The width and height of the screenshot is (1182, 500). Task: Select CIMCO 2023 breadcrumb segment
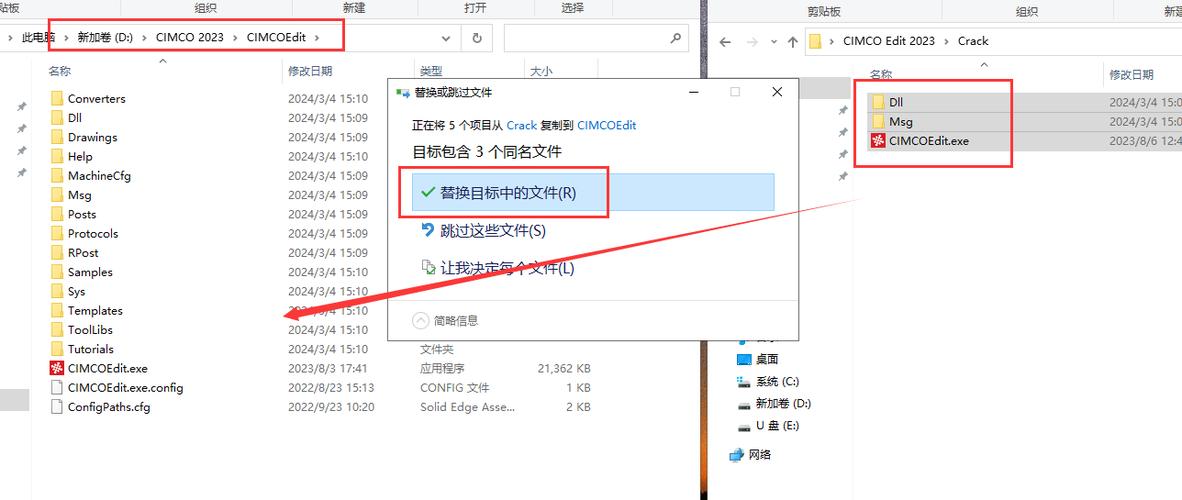190,38
